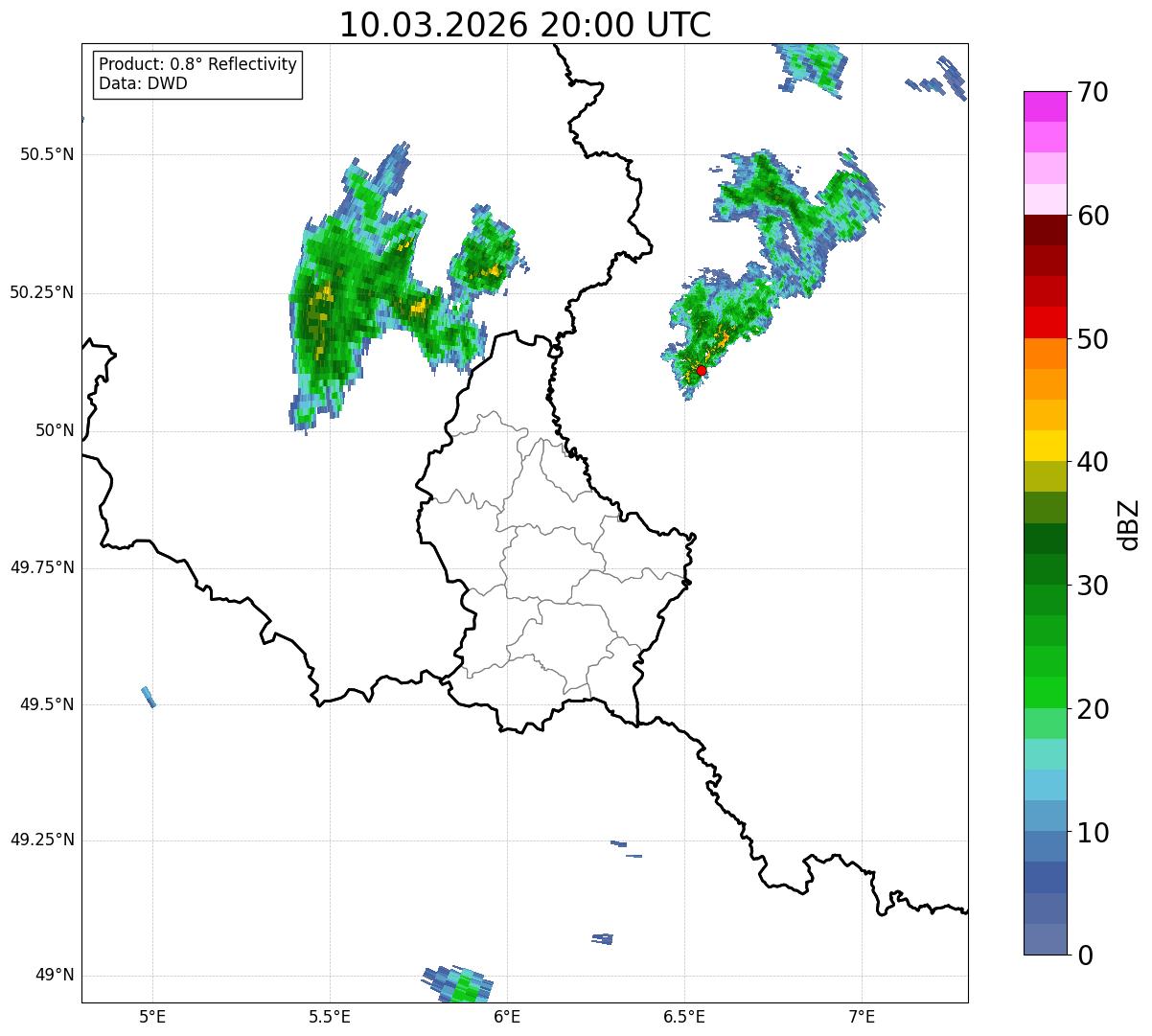
Task: Click the 6.5°E longitude label
Action: click(x=684, y=1017)
